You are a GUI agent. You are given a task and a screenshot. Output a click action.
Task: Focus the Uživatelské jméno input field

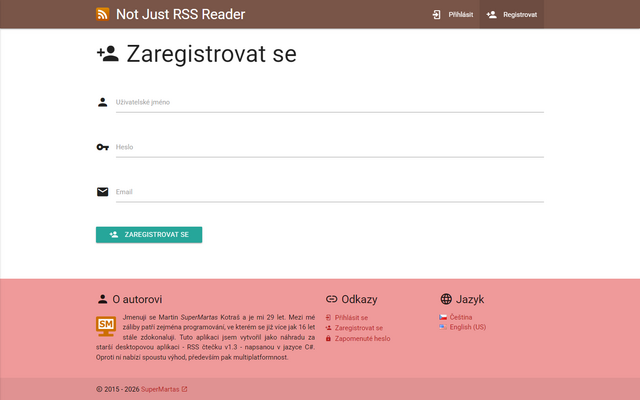point(330,102)
